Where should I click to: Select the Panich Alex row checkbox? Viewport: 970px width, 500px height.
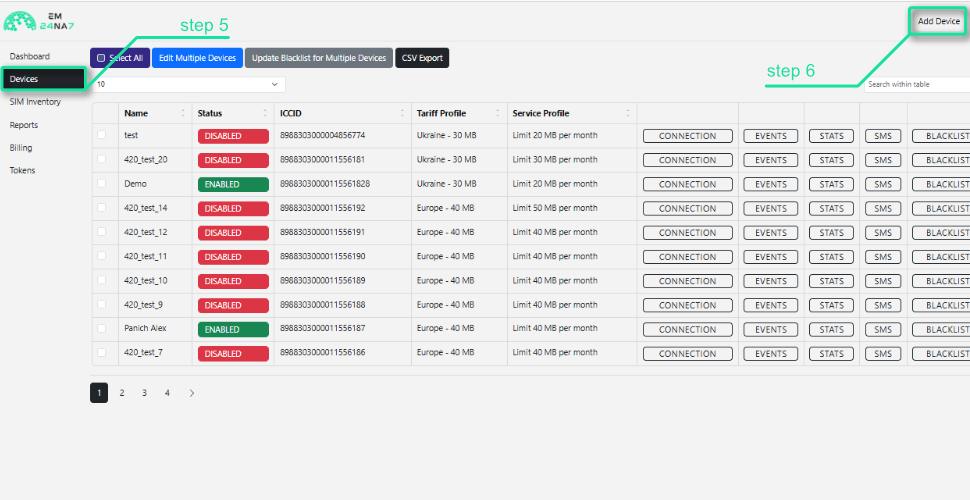[x=101, y=328]
